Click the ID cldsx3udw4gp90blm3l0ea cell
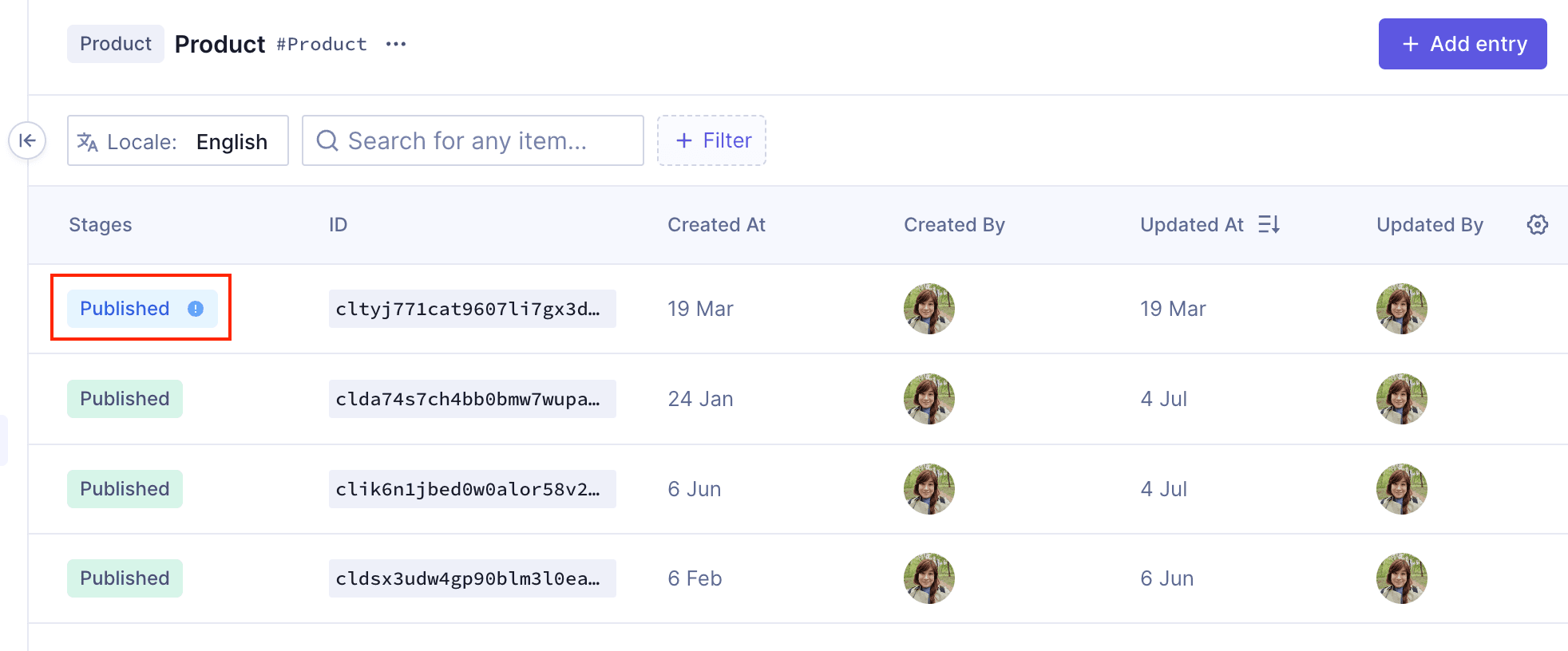1568x651 pixels. 472,578
